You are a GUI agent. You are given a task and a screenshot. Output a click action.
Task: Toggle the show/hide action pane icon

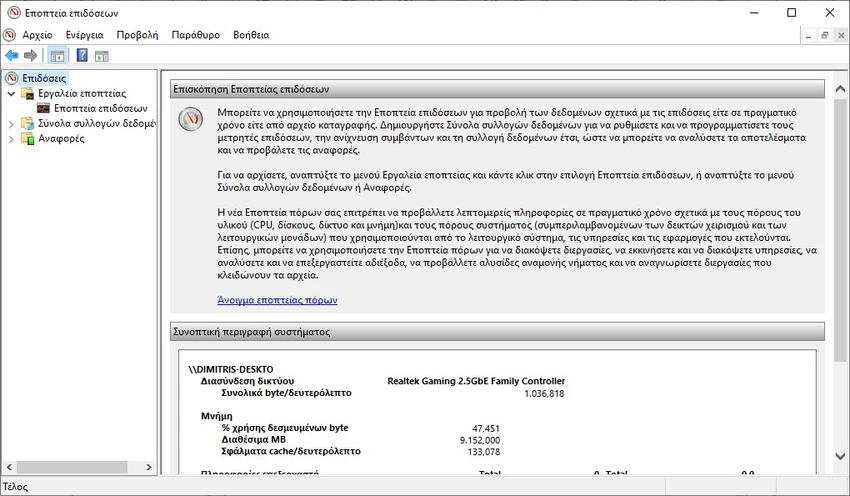coord(101,55)
